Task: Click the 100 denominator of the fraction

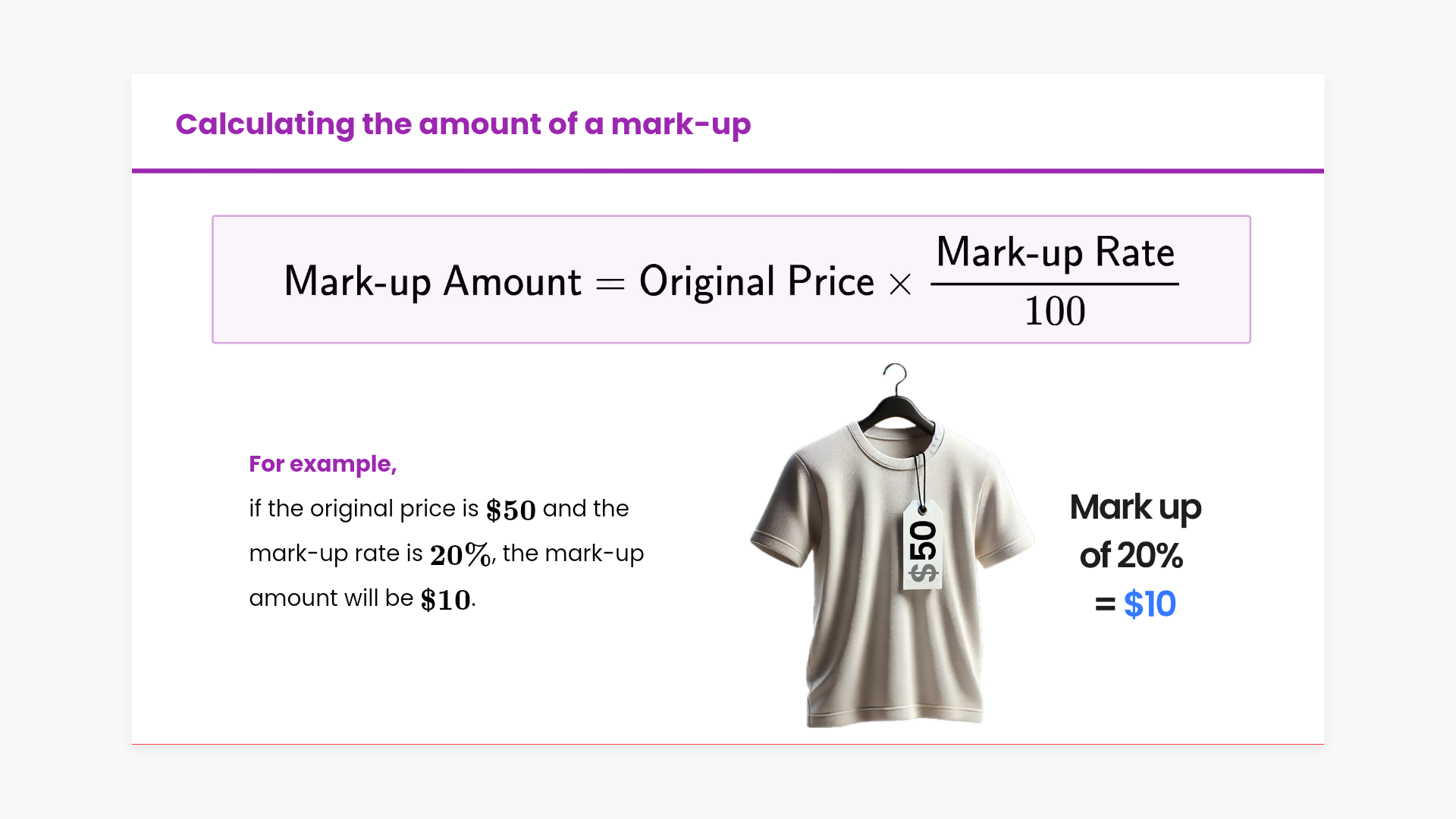Action: (1055, 312)
